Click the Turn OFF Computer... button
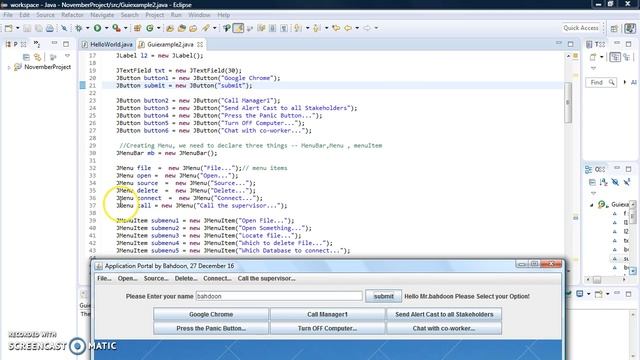640x360 pixels. (327, 328)
